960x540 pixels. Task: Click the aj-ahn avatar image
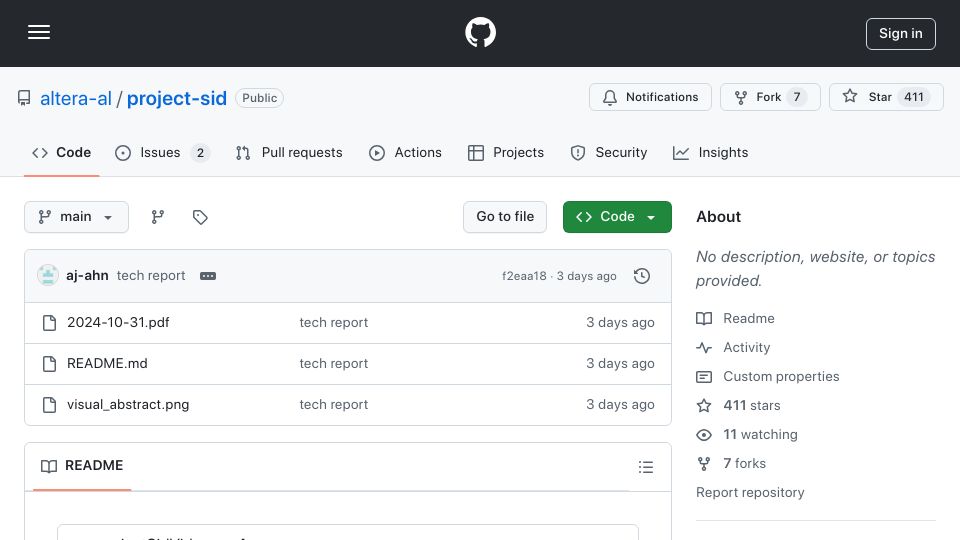point(48,276)
